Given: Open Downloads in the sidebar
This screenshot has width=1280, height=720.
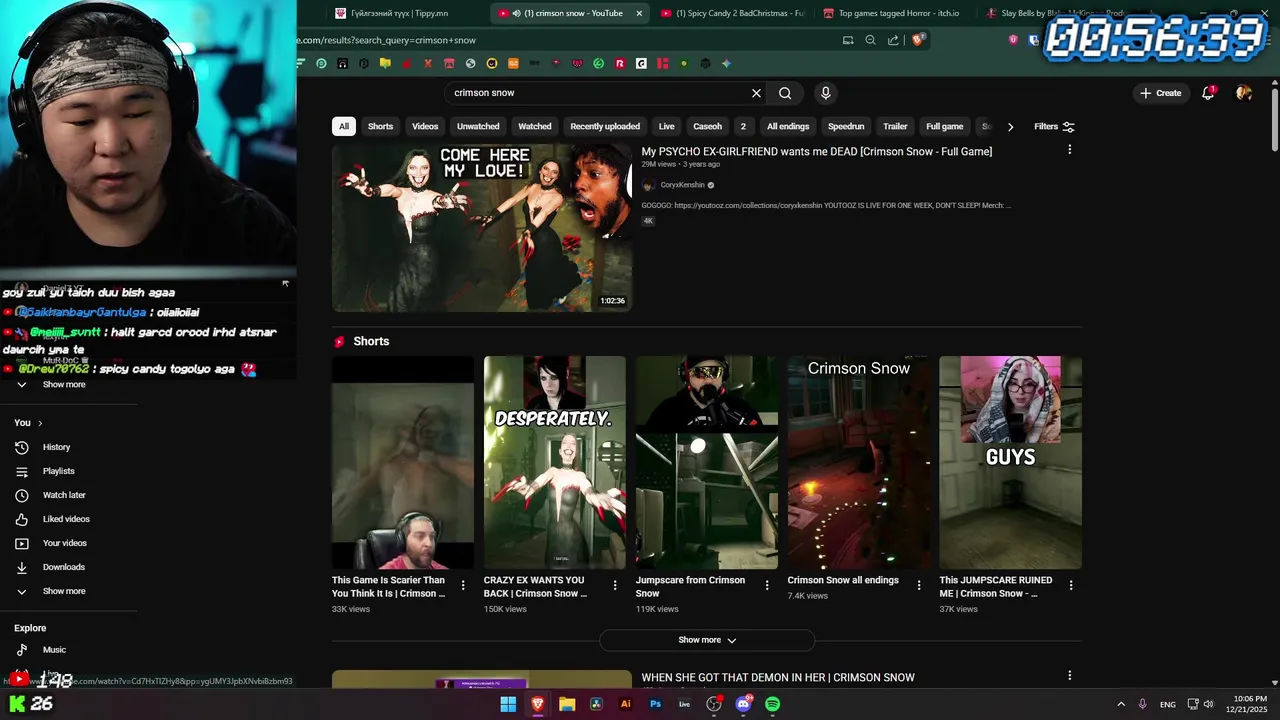Looking at the screenshot, I should [63, 567].
